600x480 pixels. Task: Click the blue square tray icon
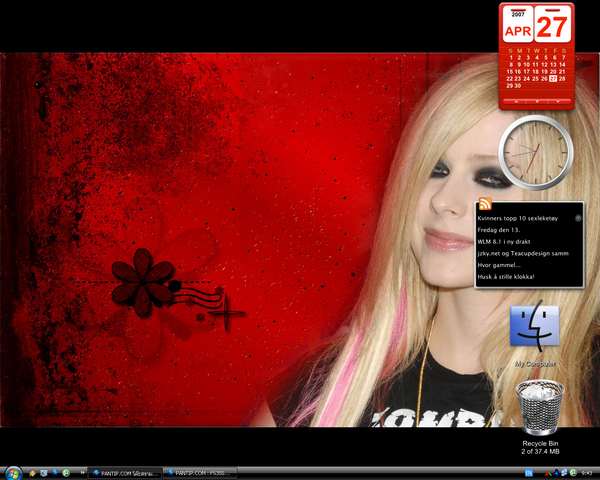529,473
